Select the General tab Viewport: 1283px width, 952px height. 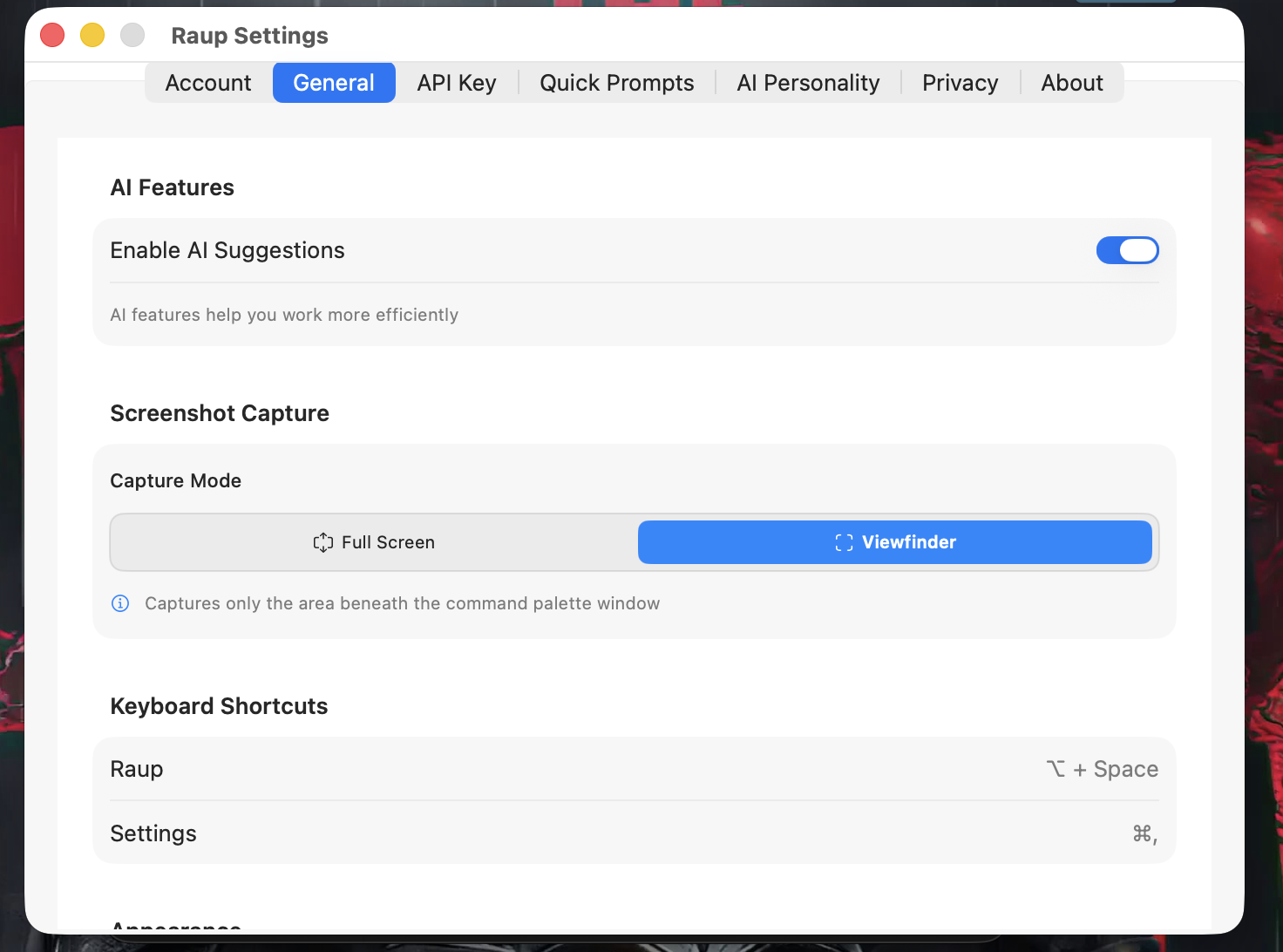click(334, 83)
